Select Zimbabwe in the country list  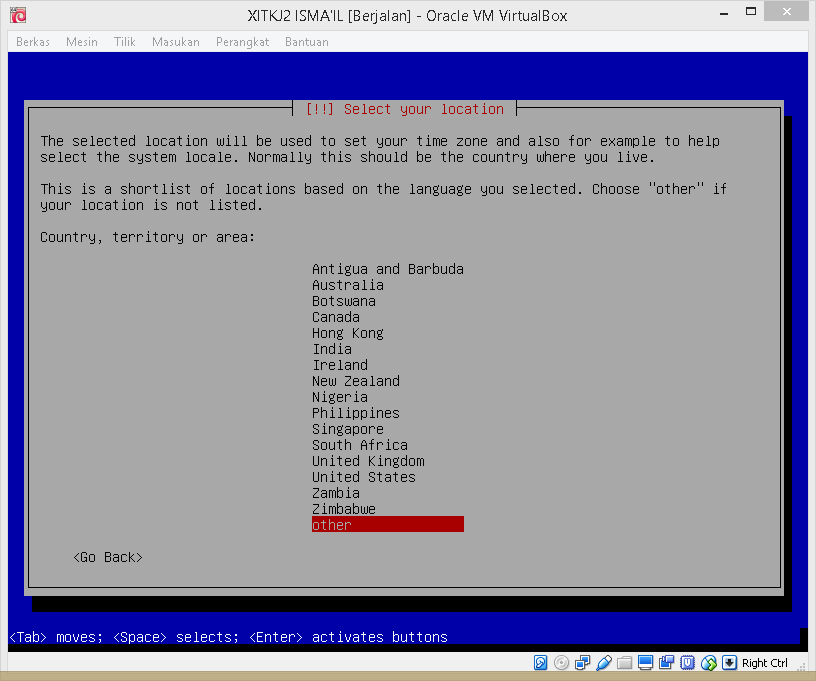coord(388,509)
